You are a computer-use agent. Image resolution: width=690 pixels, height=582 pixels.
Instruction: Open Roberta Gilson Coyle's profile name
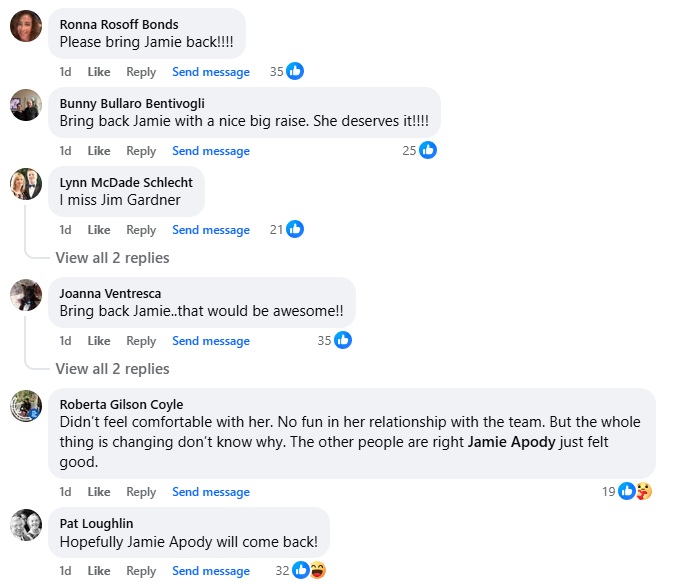121,404
